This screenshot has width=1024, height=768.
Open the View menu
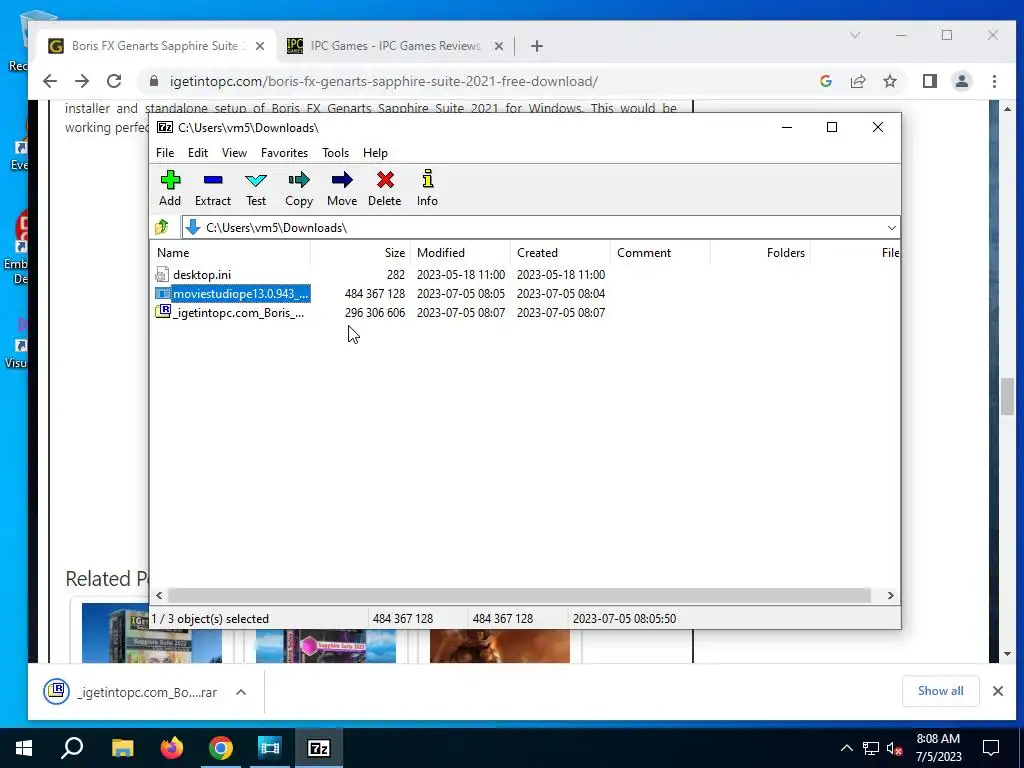click(x=234, y=153)
